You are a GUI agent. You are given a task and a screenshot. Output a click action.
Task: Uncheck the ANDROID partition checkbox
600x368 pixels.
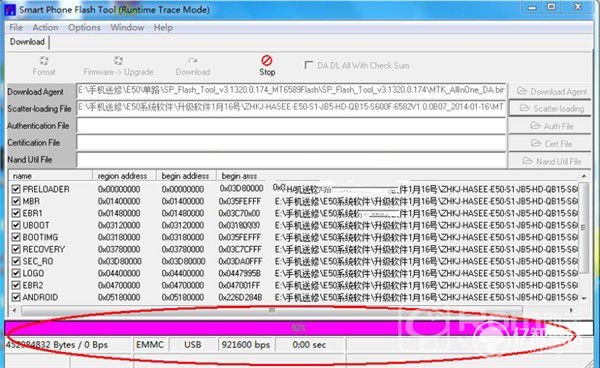pos(16,297)
